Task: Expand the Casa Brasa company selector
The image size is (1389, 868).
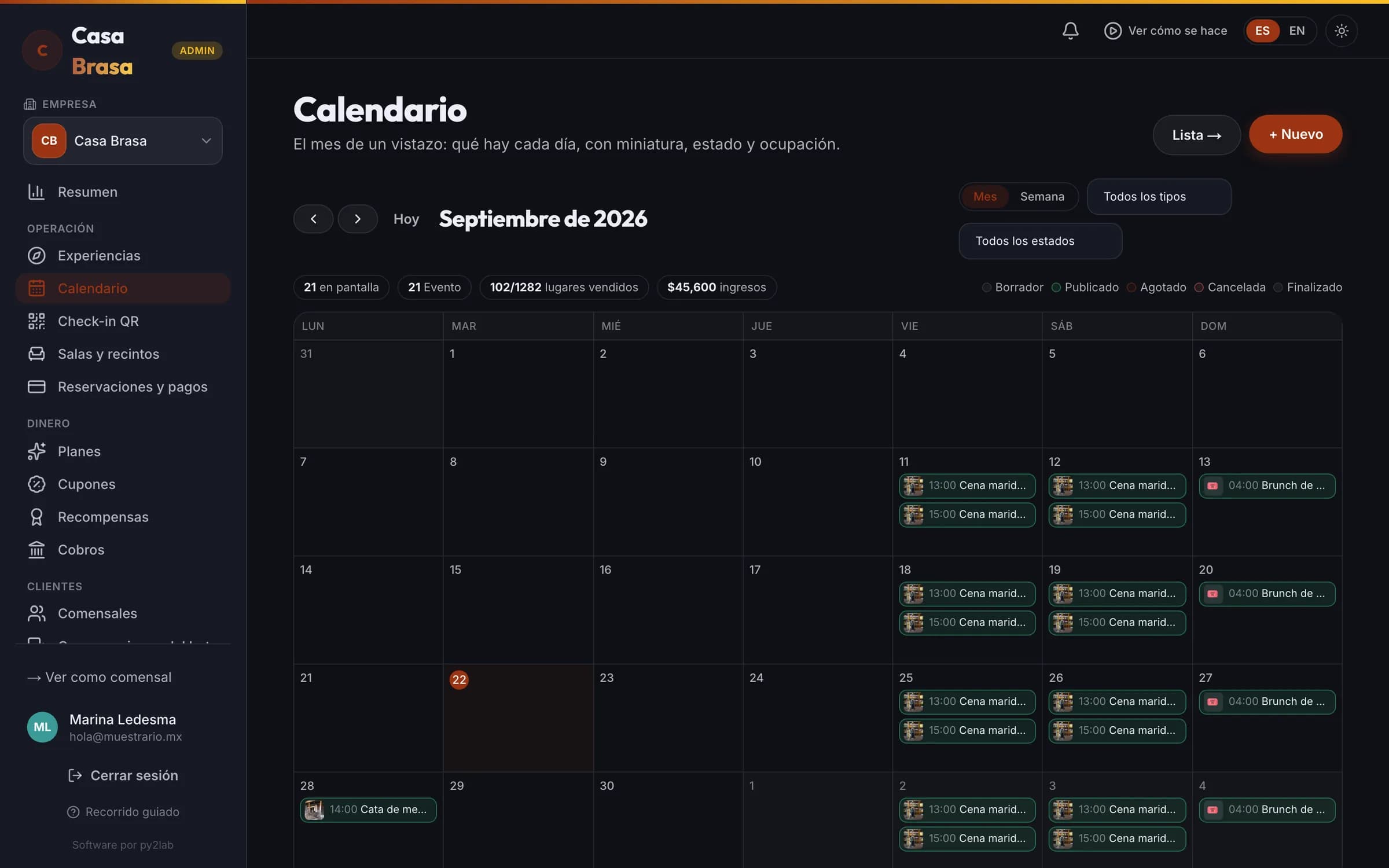Action: [123, 141]
